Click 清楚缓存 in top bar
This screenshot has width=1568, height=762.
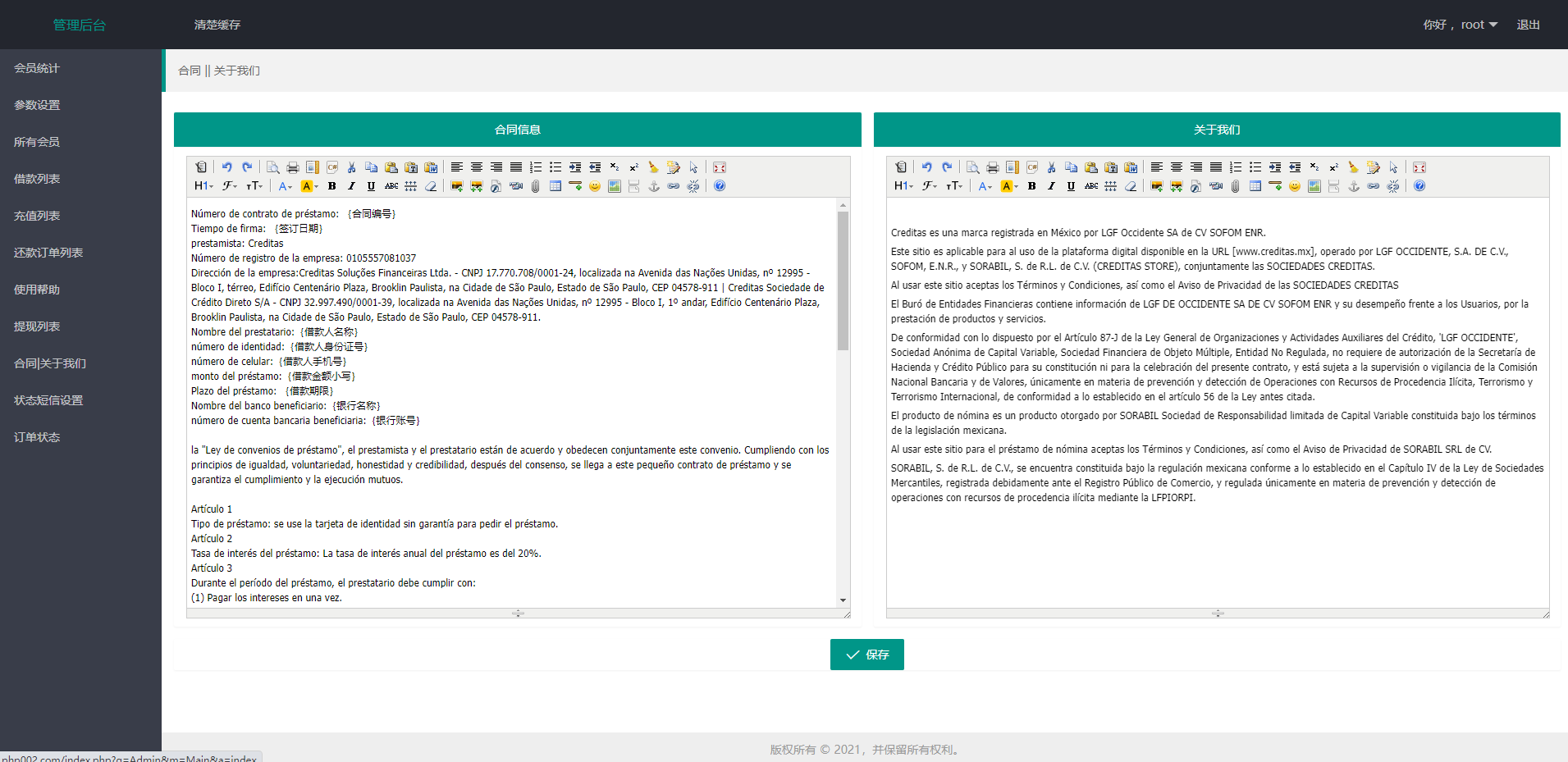(217, 25)
